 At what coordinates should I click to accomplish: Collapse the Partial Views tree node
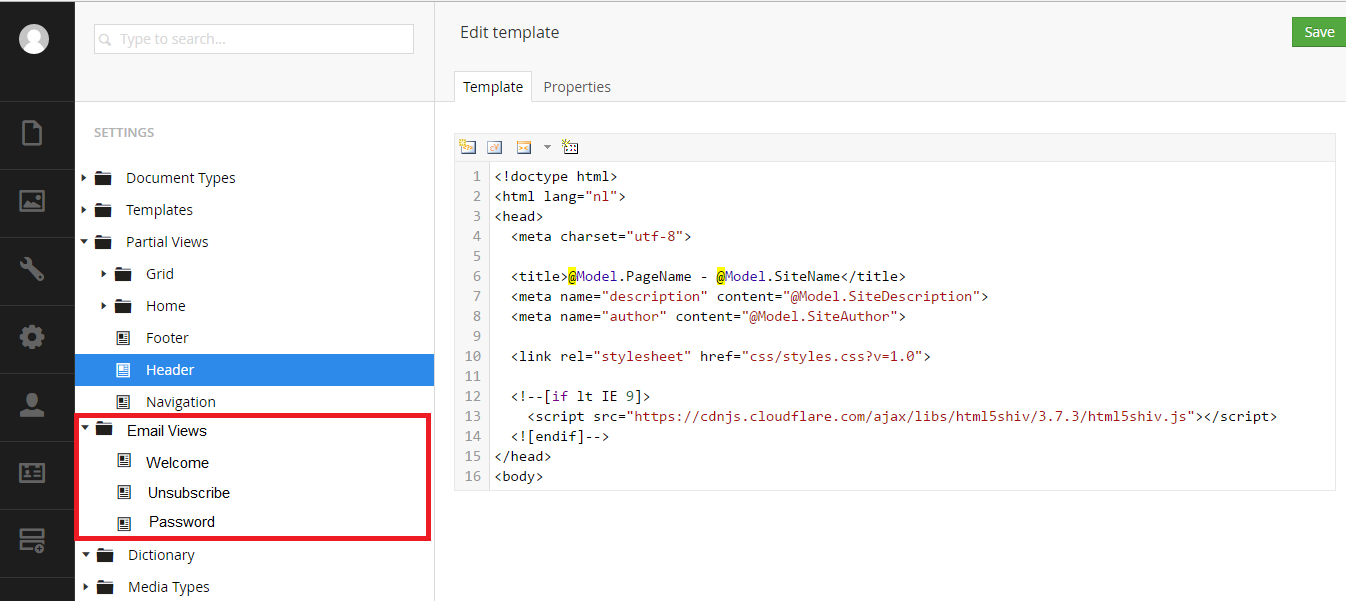click(84, 241)
